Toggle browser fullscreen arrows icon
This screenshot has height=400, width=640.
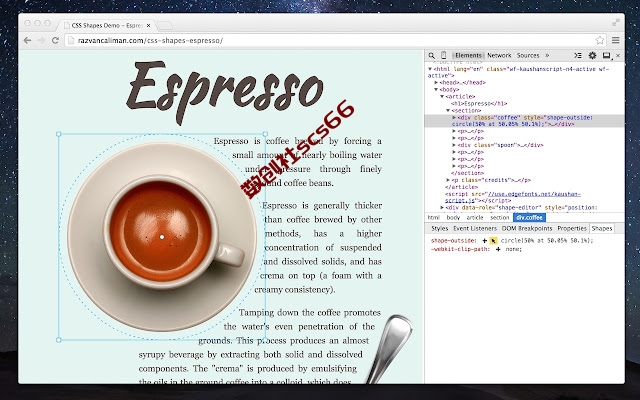click(616, 23)
